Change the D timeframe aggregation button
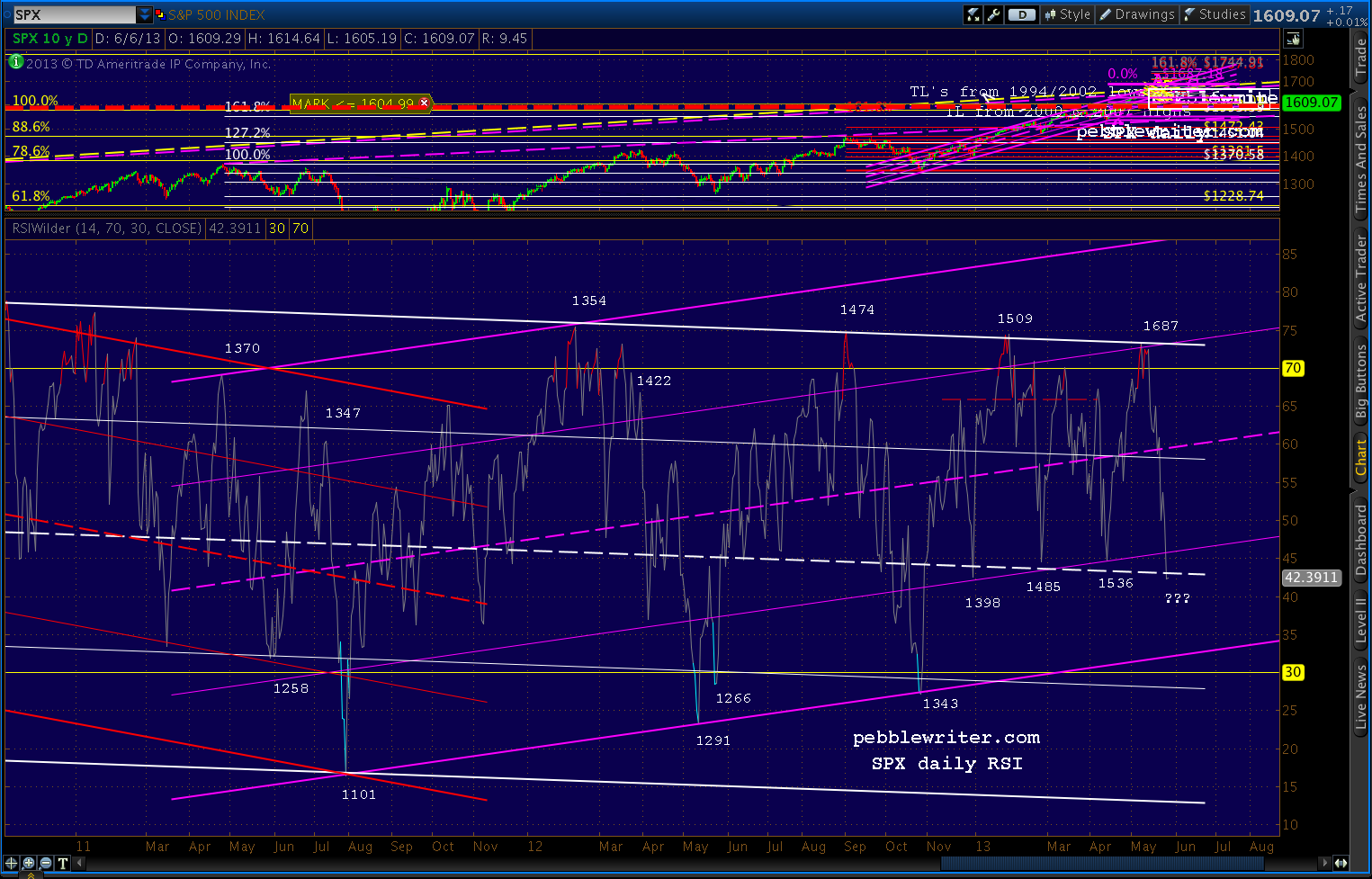This screenshot has height=879, width=1372. [x=1021, y=14]
